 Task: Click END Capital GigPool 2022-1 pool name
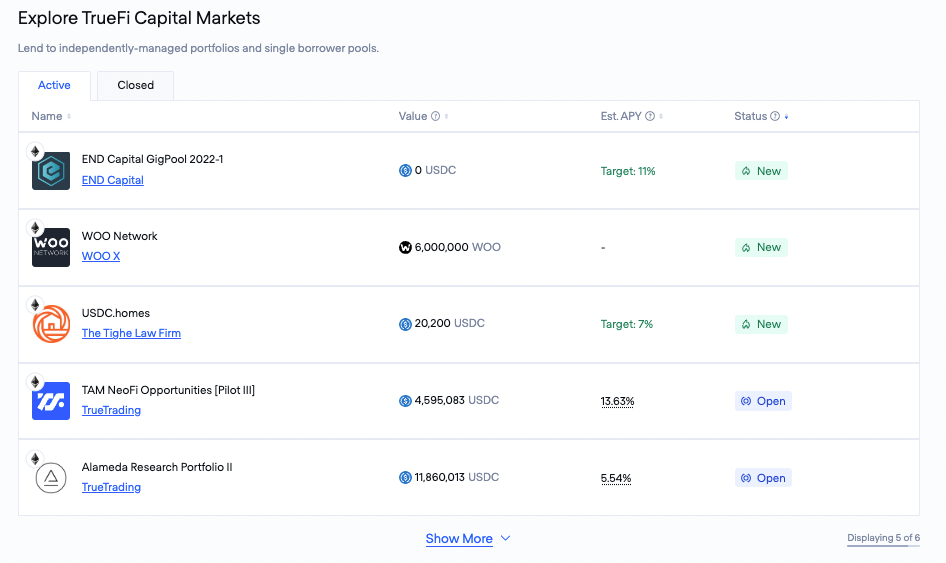click(x=153, y=159)
